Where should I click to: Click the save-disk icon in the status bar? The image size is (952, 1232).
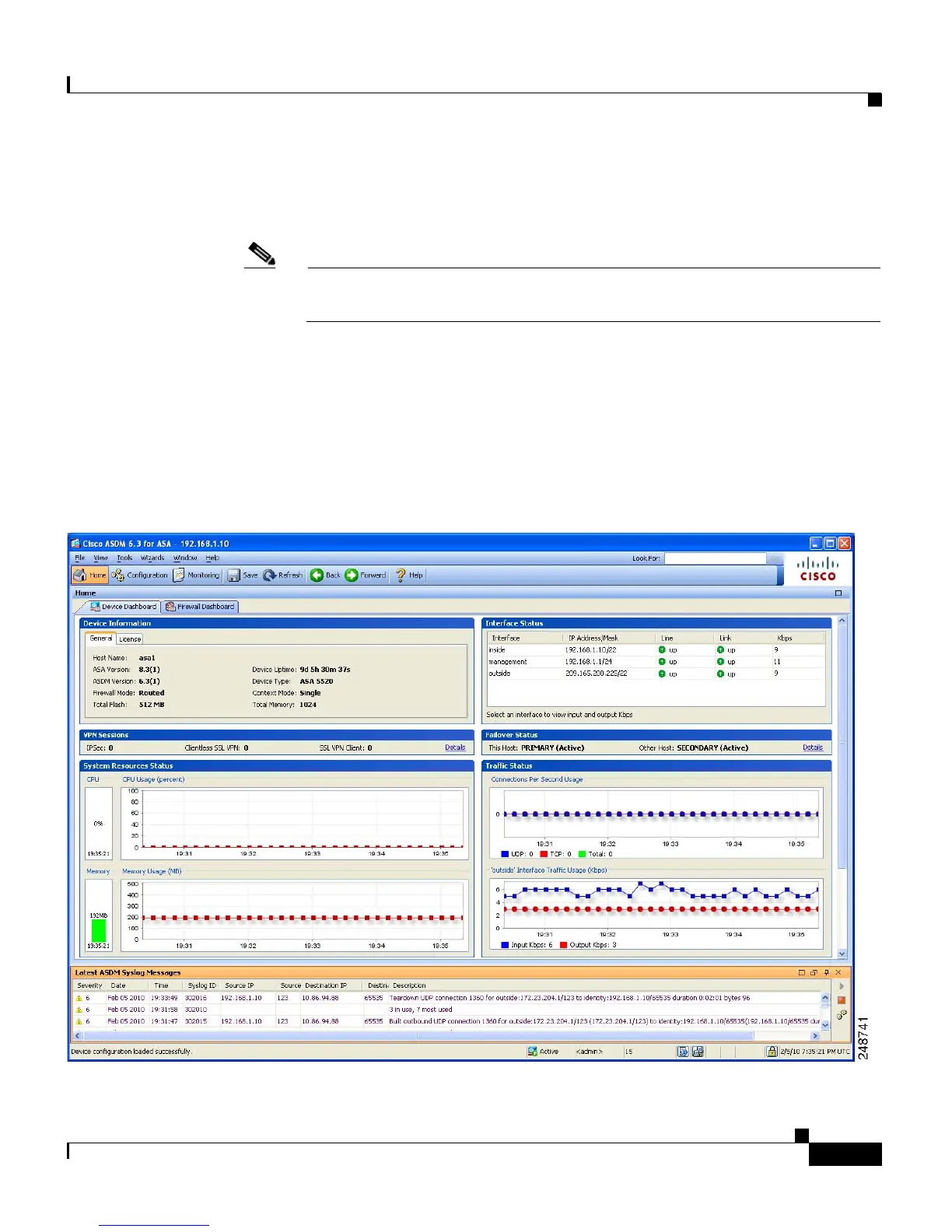click(x=698, y=1052)
